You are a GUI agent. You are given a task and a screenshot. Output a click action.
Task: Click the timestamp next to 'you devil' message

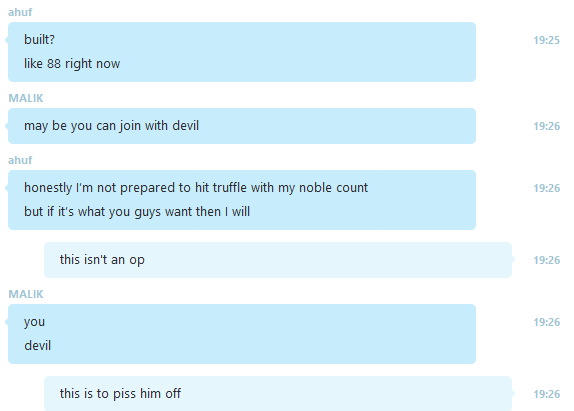(x=546, y=322)
